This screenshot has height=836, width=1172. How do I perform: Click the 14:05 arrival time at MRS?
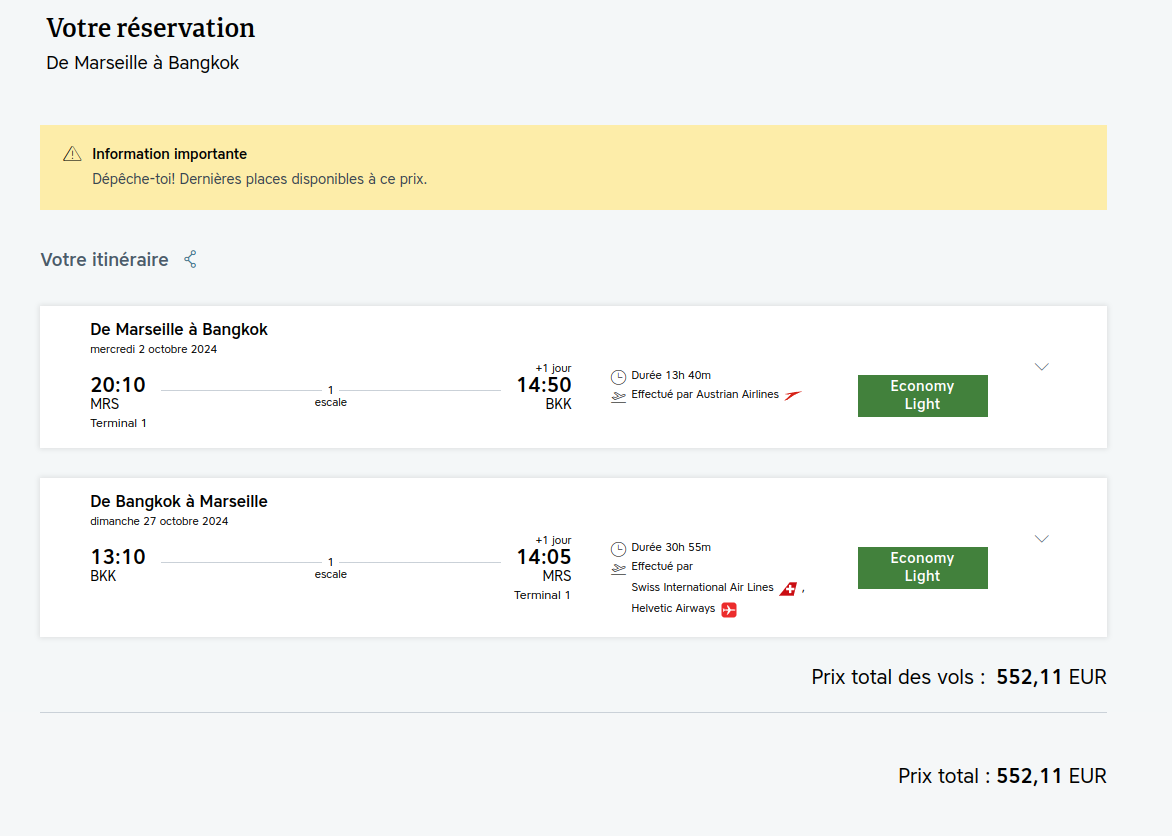click(x=544, y=557)
